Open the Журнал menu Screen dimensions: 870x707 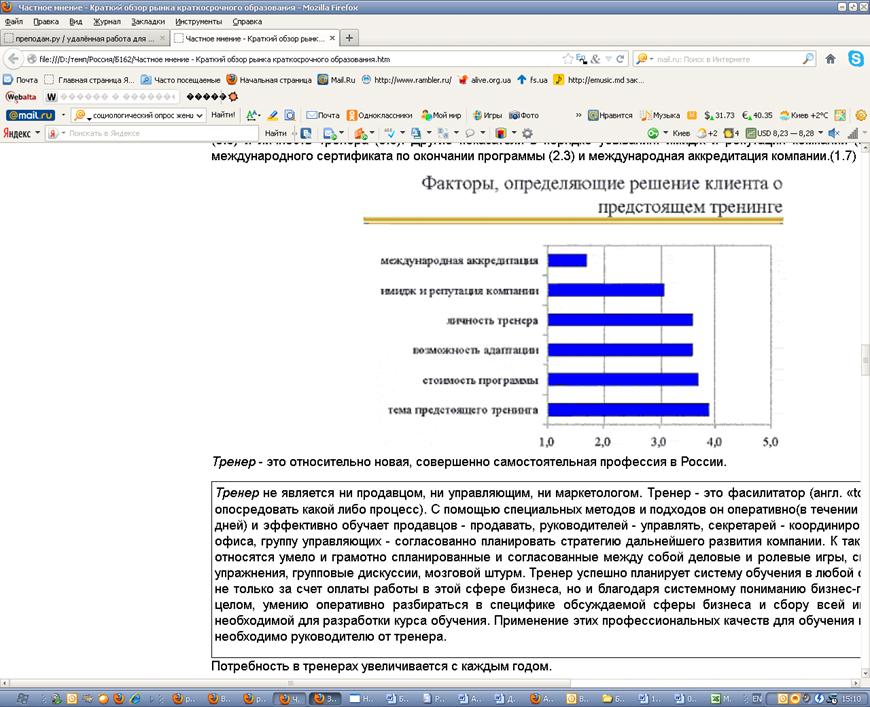[x=107, y=22]
